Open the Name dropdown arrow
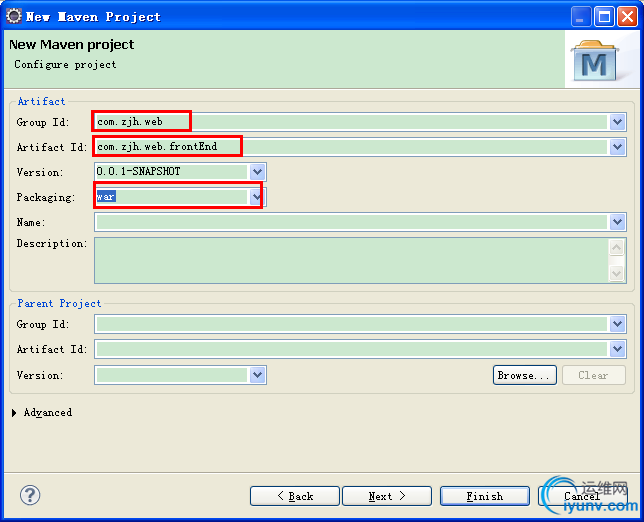 click(x=617, y=222)
